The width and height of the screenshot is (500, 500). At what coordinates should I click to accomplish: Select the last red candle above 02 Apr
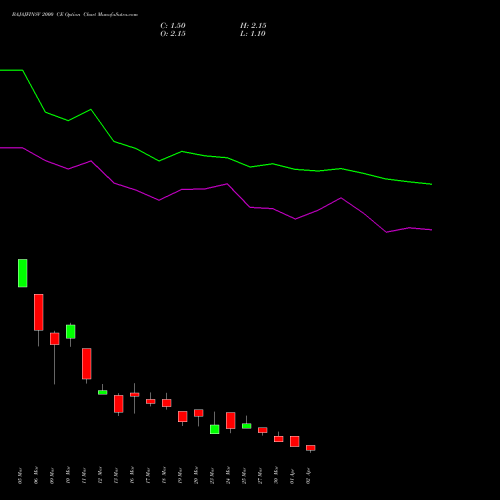click(x=311, y=448)
